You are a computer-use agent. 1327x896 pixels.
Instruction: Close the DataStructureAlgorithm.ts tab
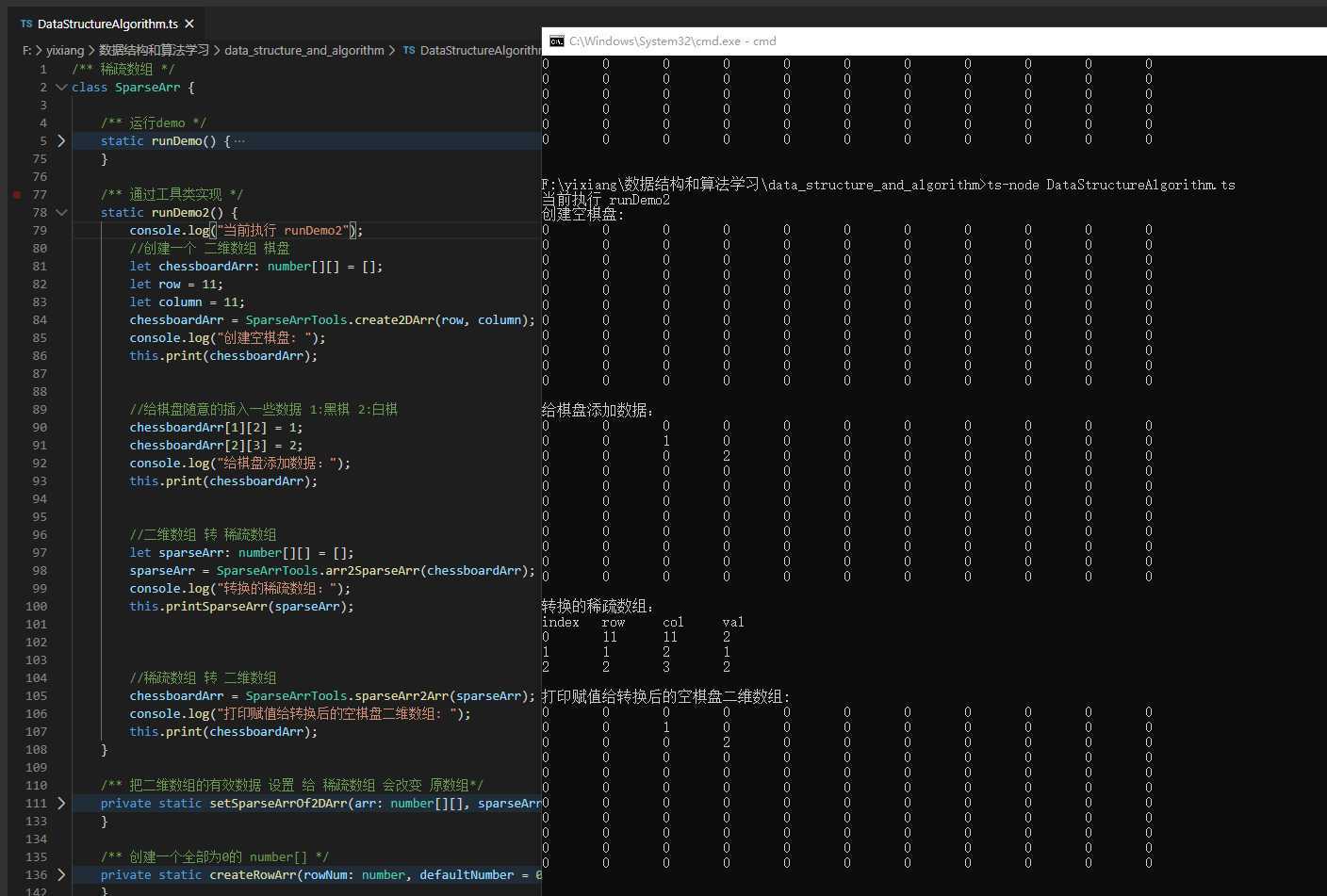tap(189, 24)
